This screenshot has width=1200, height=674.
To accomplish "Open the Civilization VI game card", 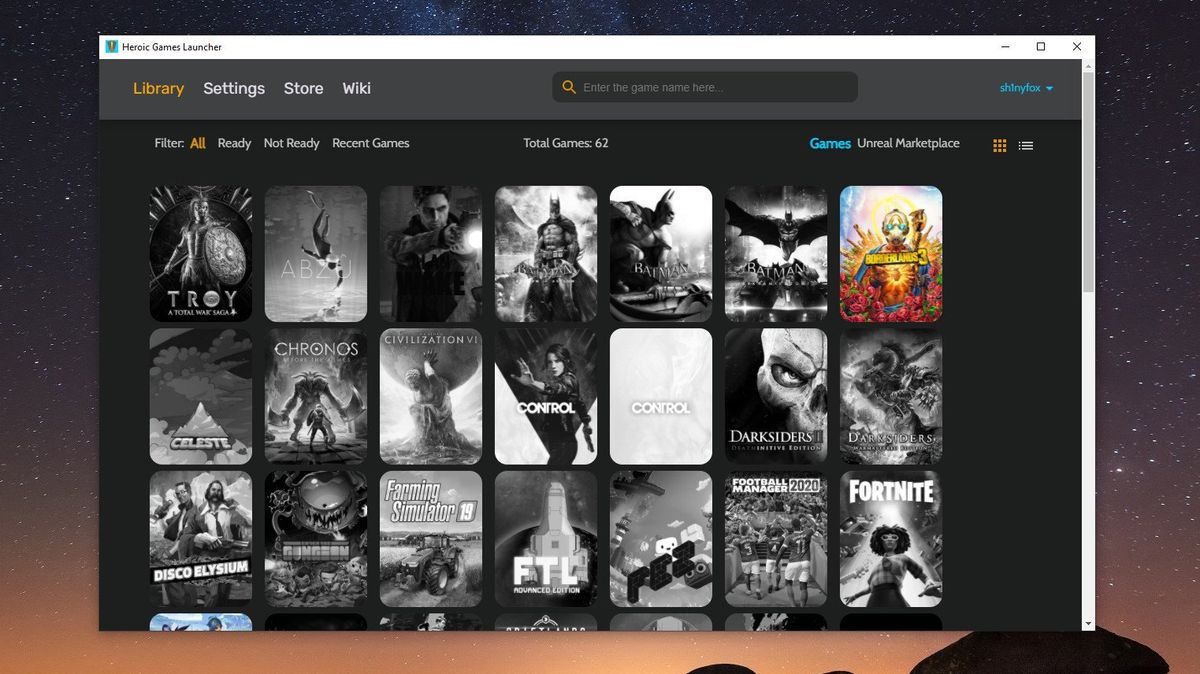I will (431, 397).
